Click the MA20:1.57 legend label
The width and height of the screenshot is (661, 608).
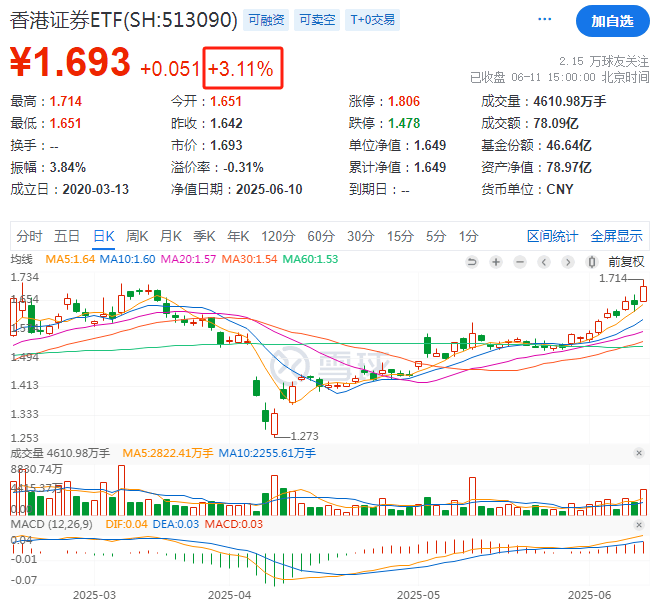[x=188, y=259]
